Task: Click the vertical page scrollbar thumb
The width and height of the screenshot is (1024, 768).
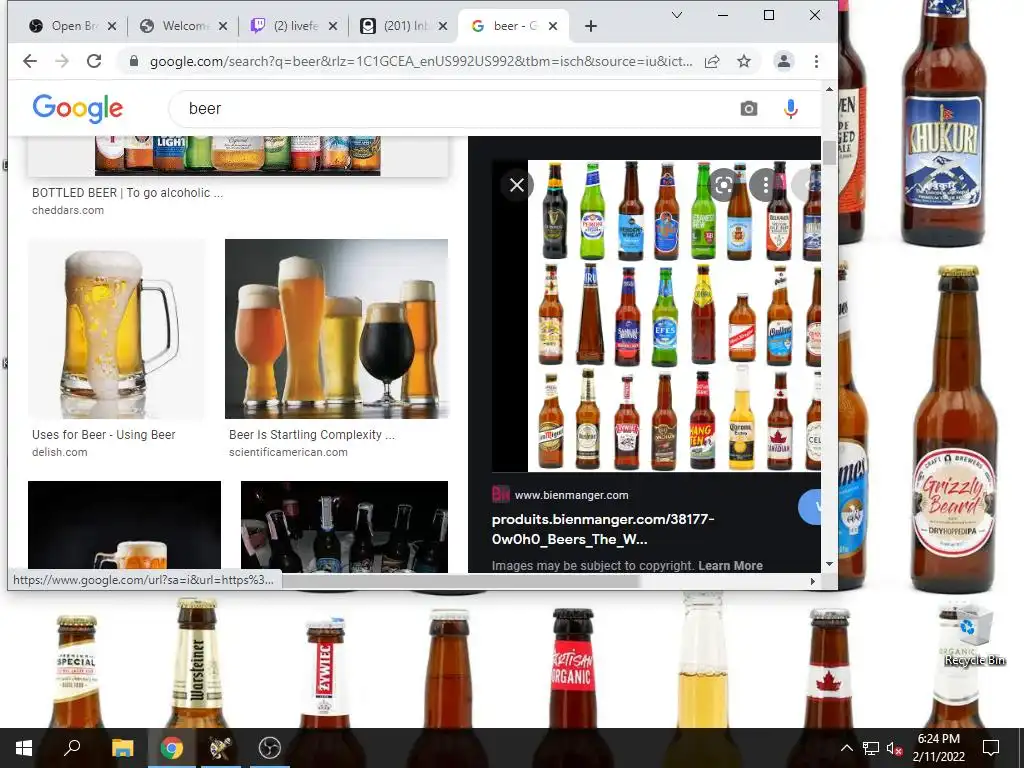Action: [x=829, y=153]
